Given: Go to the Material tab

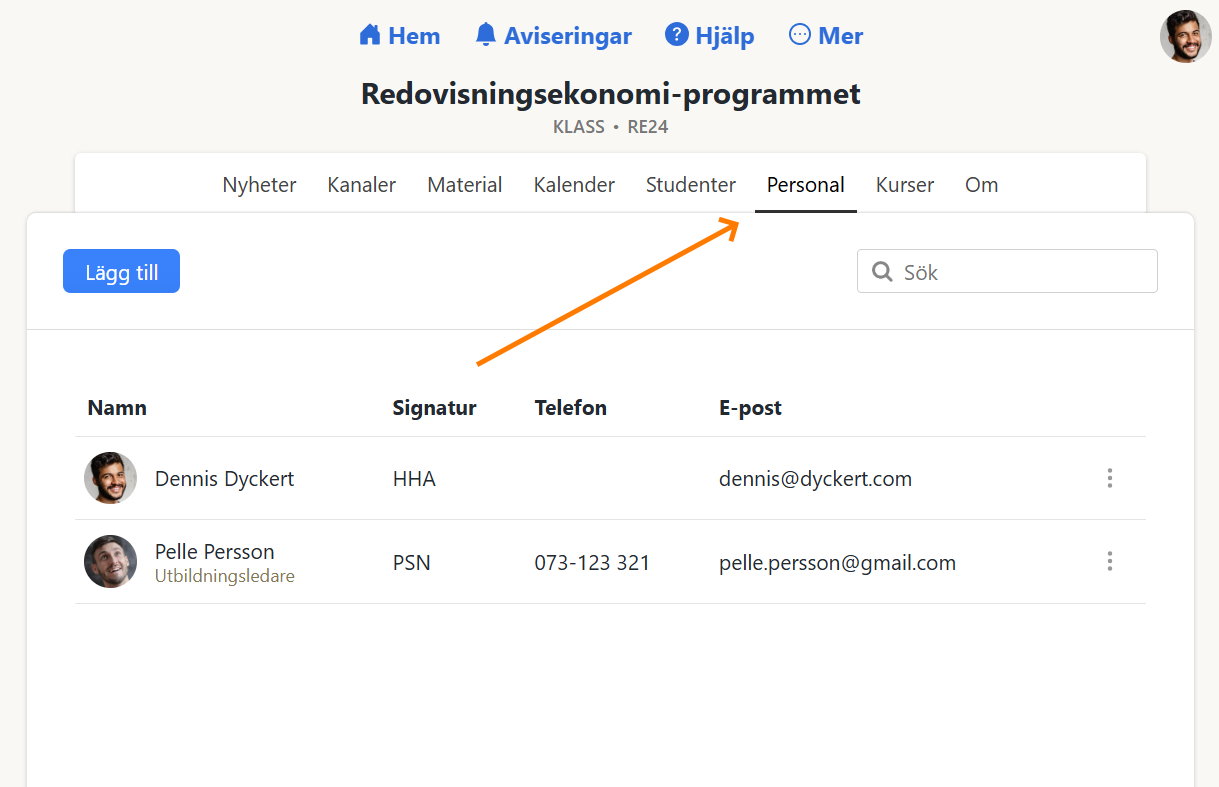Looking at the screenshot, I should 464,185.
